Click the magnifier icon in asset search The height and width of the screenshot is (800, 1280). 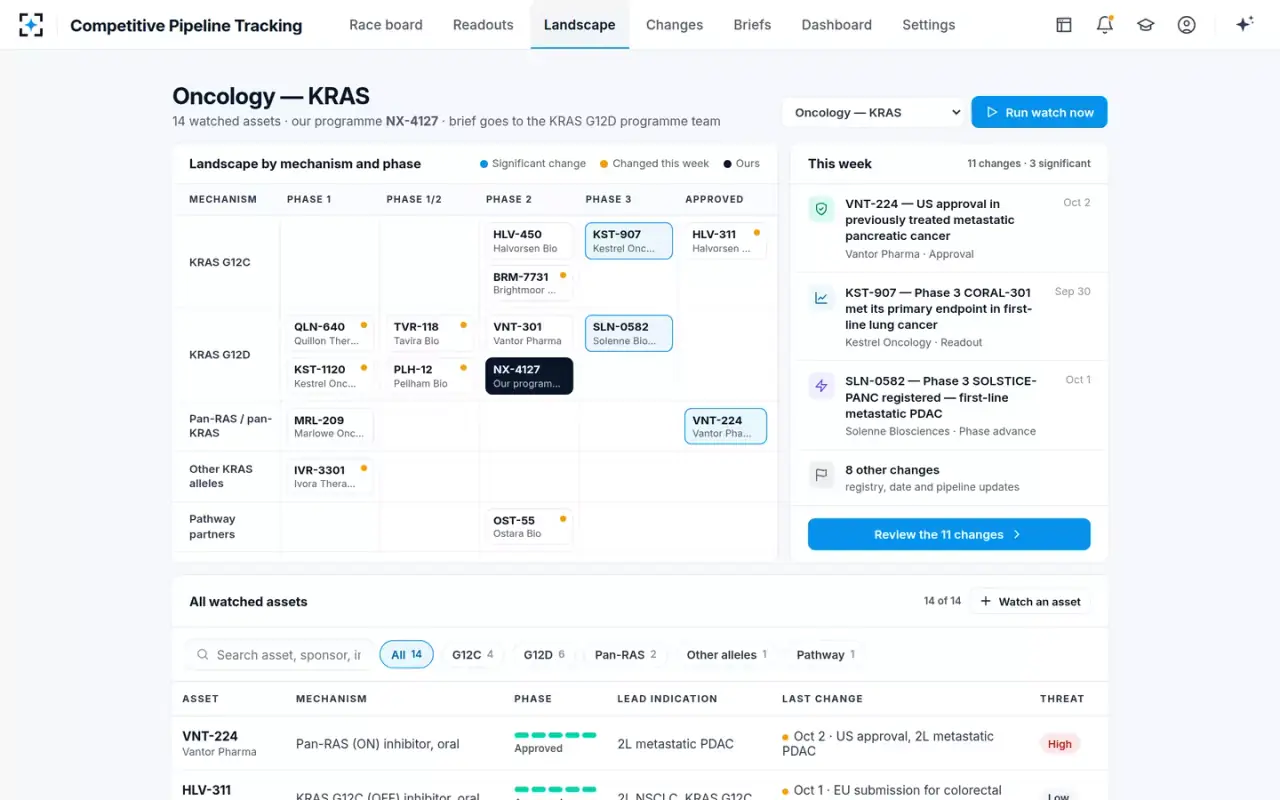pyautogui.click(x=203, y=655)
